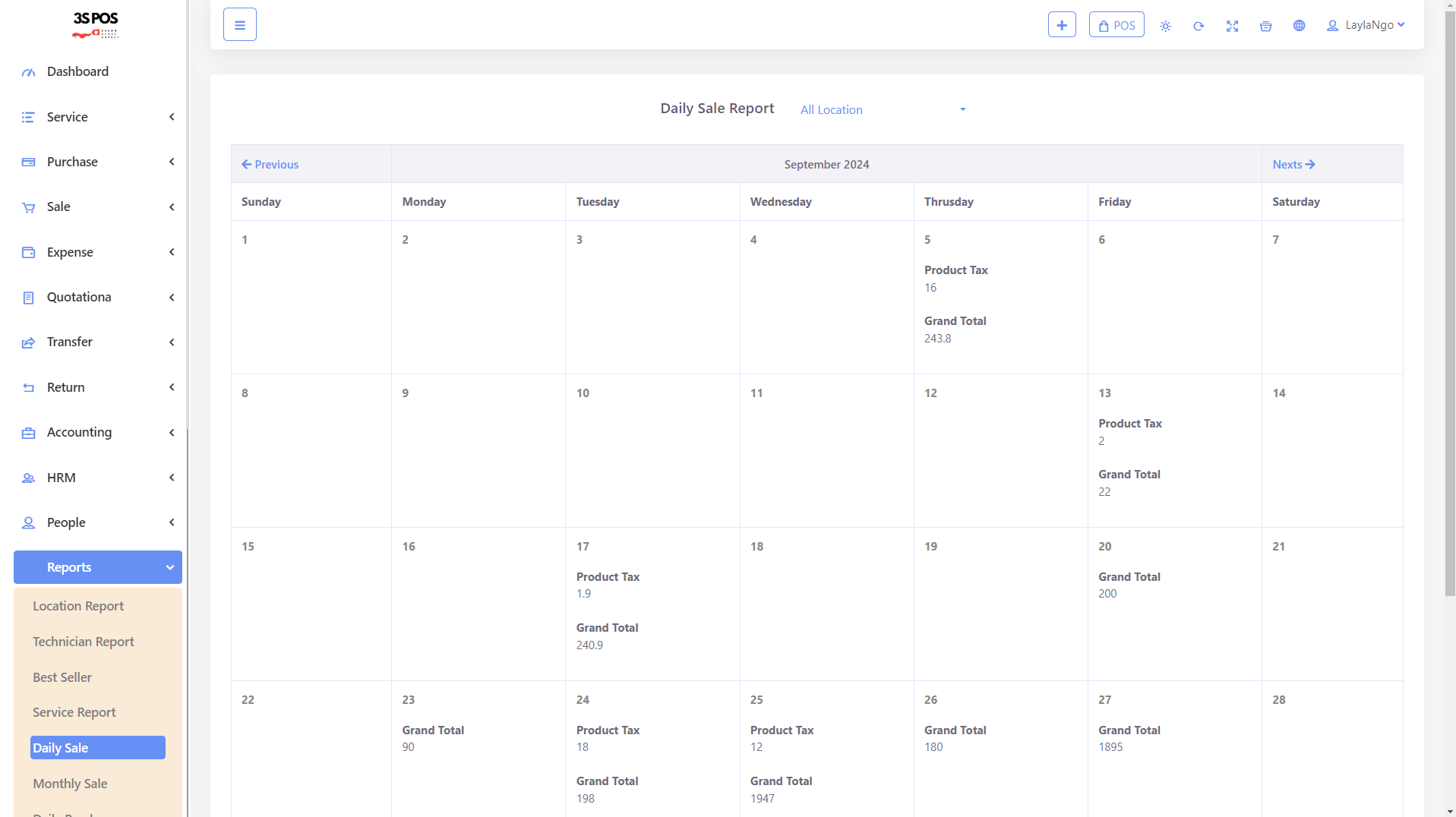The width and height of the screenshot is (1456, 817).
Task: Click the refresh cache icon
Action: [1199, 26]
